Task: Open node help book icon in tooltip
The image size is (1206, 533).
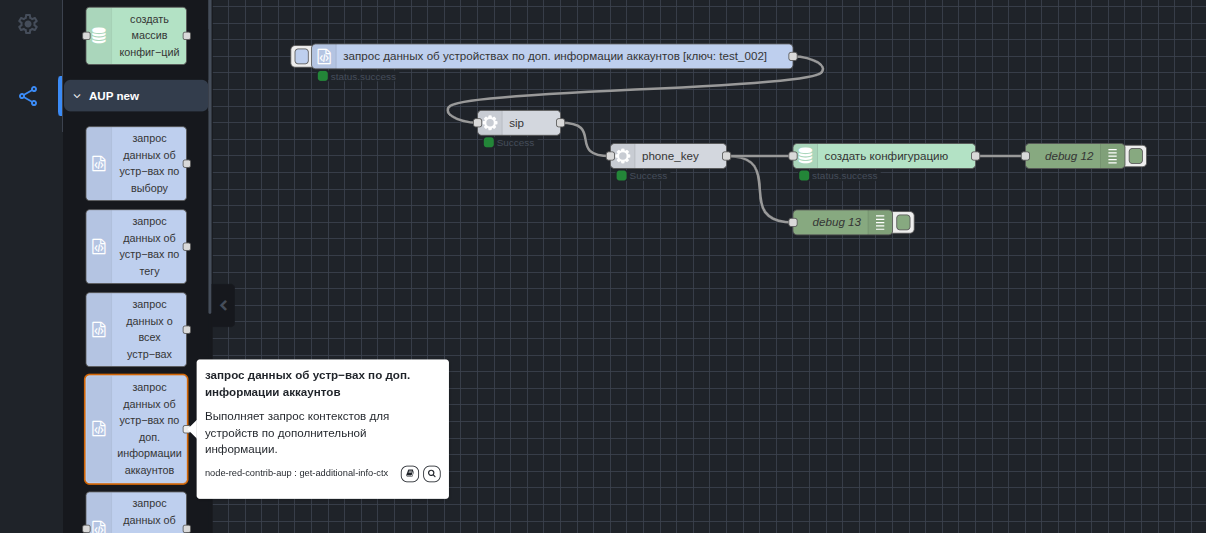Action: [410, 474]
